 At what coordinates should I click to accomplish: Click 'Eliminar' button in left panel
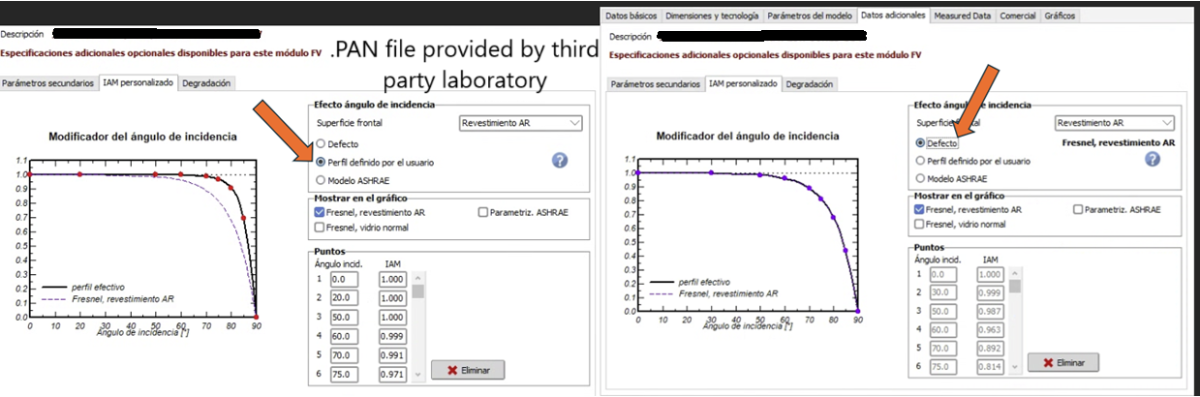tap(467, 370)
